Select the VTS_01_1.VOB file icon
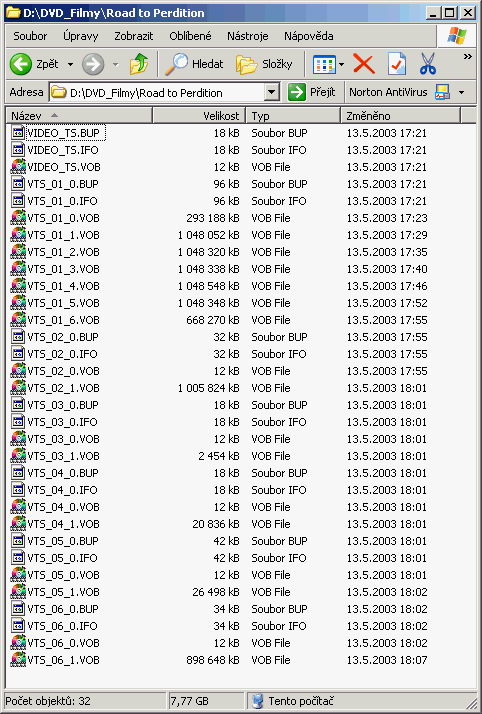The width and height of the screenshot is (482, 714). click(x=18, y=235)
